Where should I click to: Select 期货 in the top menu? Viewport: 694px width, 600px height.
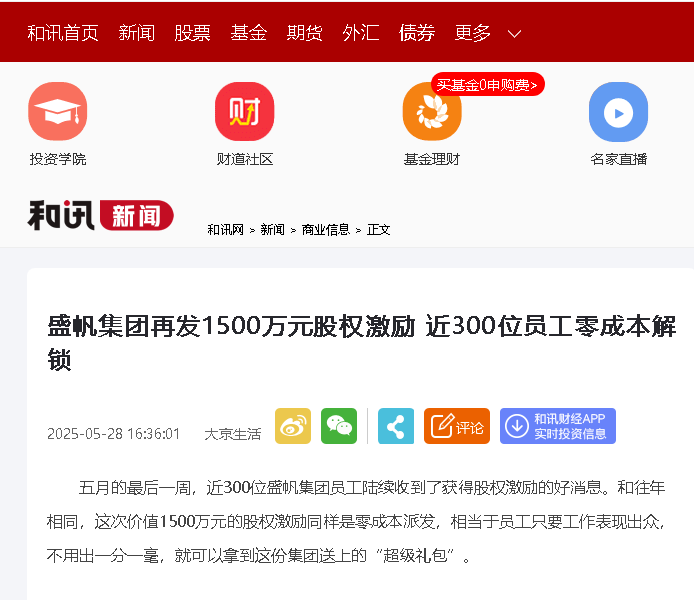pyautogui.click(x=304, y=33)
